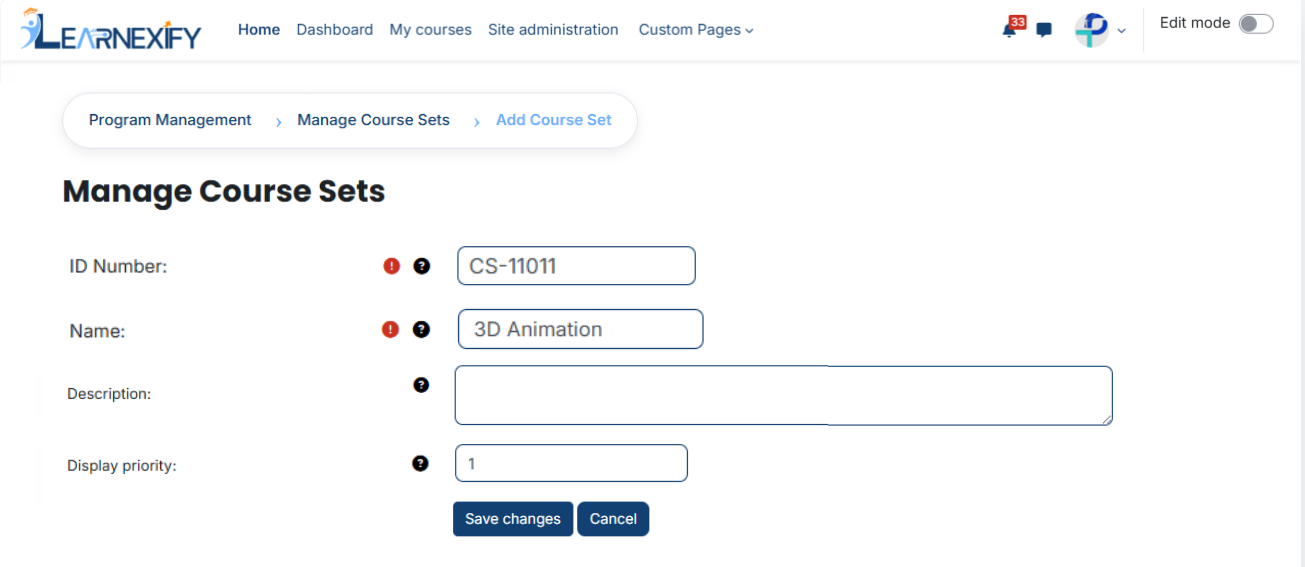Click the required icon beside Name
This screenshot has width=1305, height=567.
click(391, 329)
